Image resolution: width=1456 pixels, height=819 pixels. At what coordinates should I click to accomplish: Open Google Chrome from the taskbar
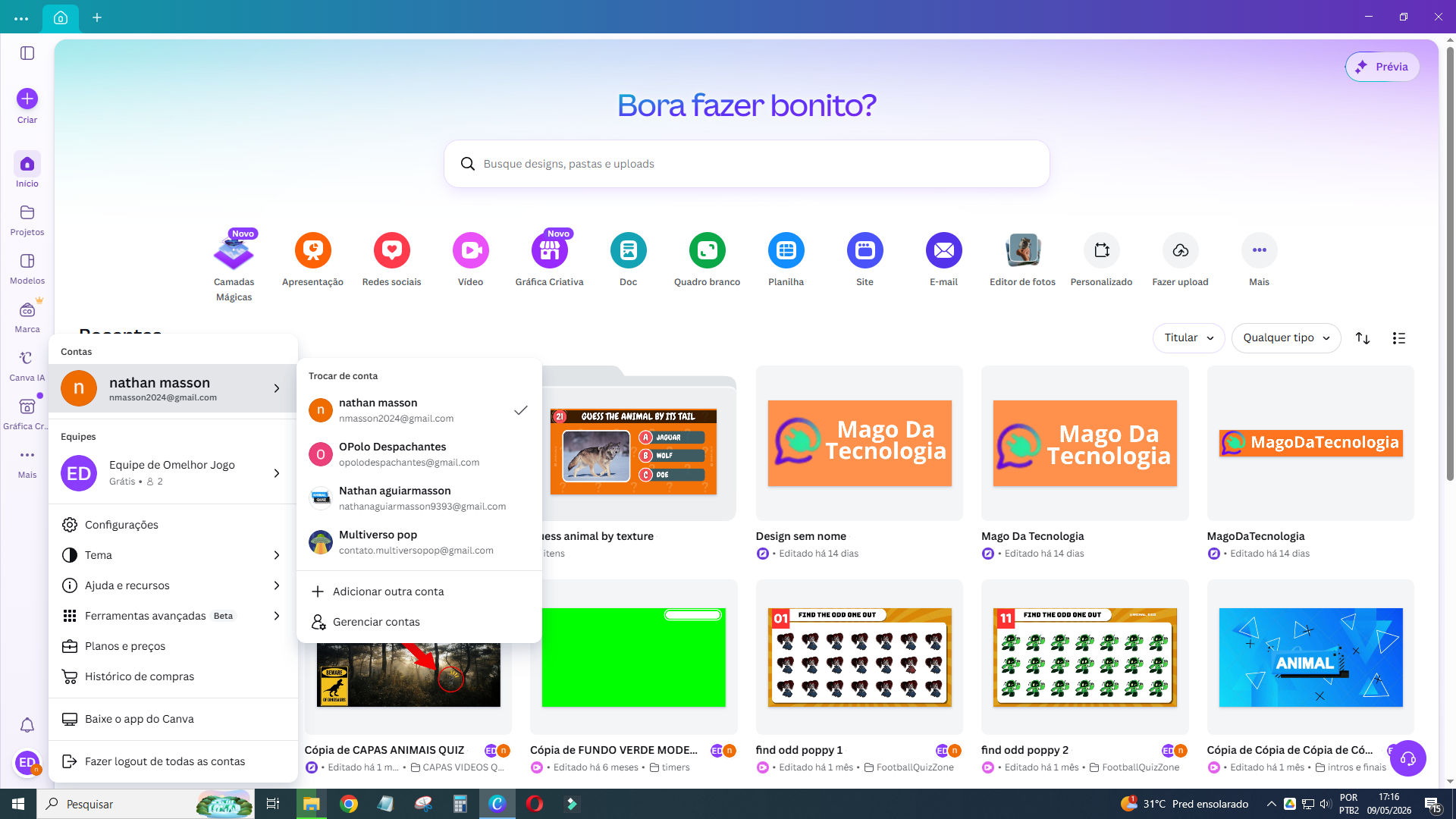coord(349,804)
